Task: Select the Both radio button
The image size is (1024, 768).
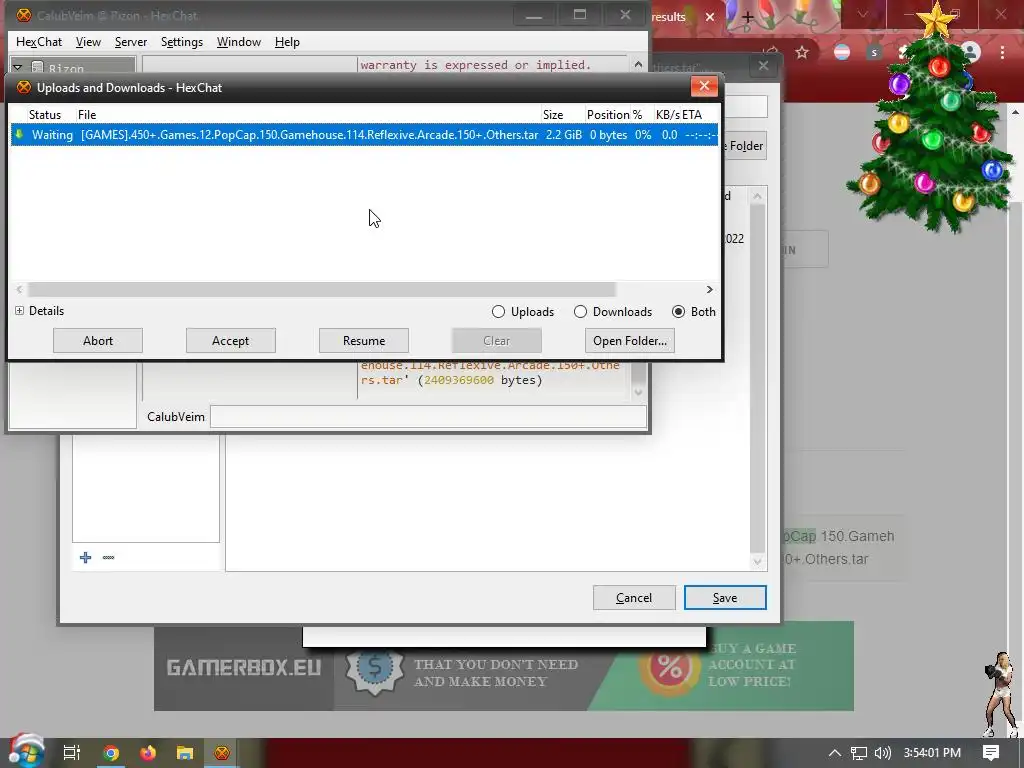Action: (x=694, y=312)
